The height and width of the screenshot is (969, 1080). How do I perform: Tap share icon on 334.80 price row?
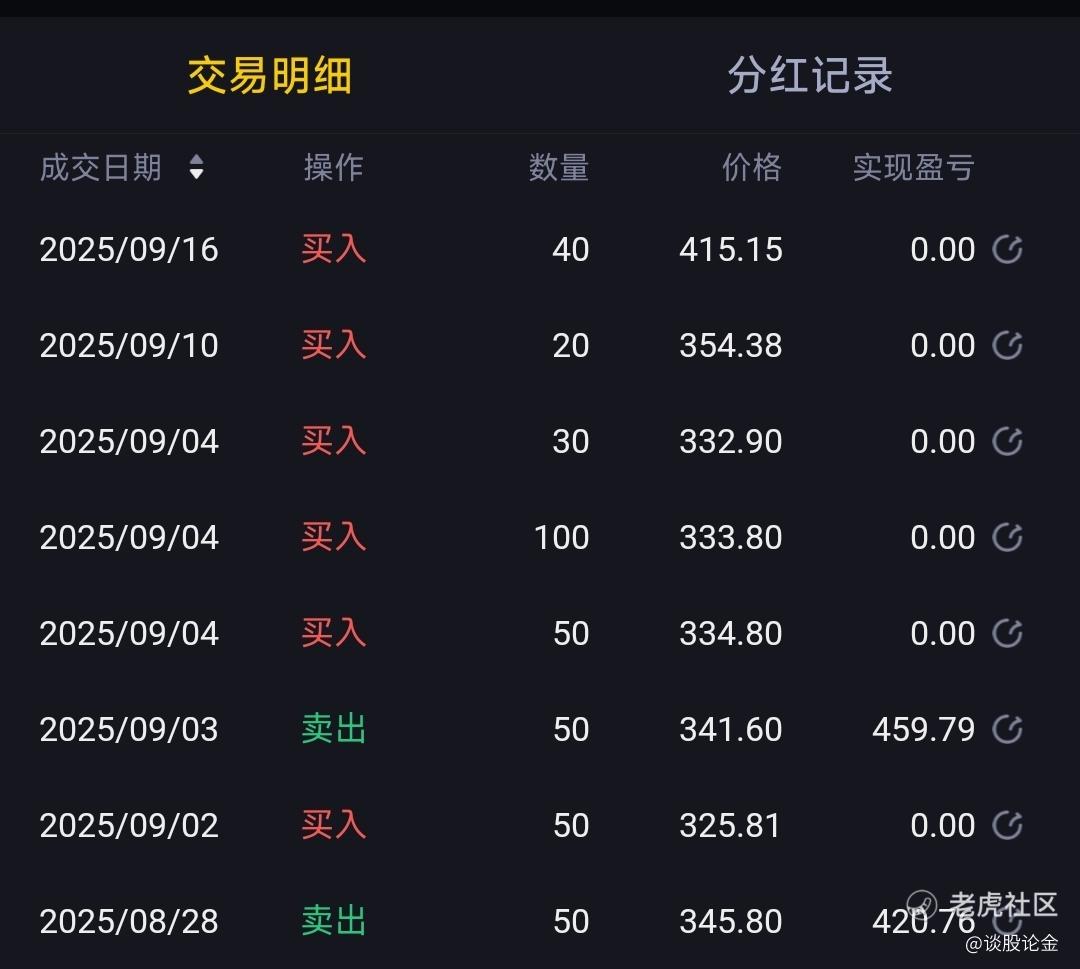[x=1007, y=634]
